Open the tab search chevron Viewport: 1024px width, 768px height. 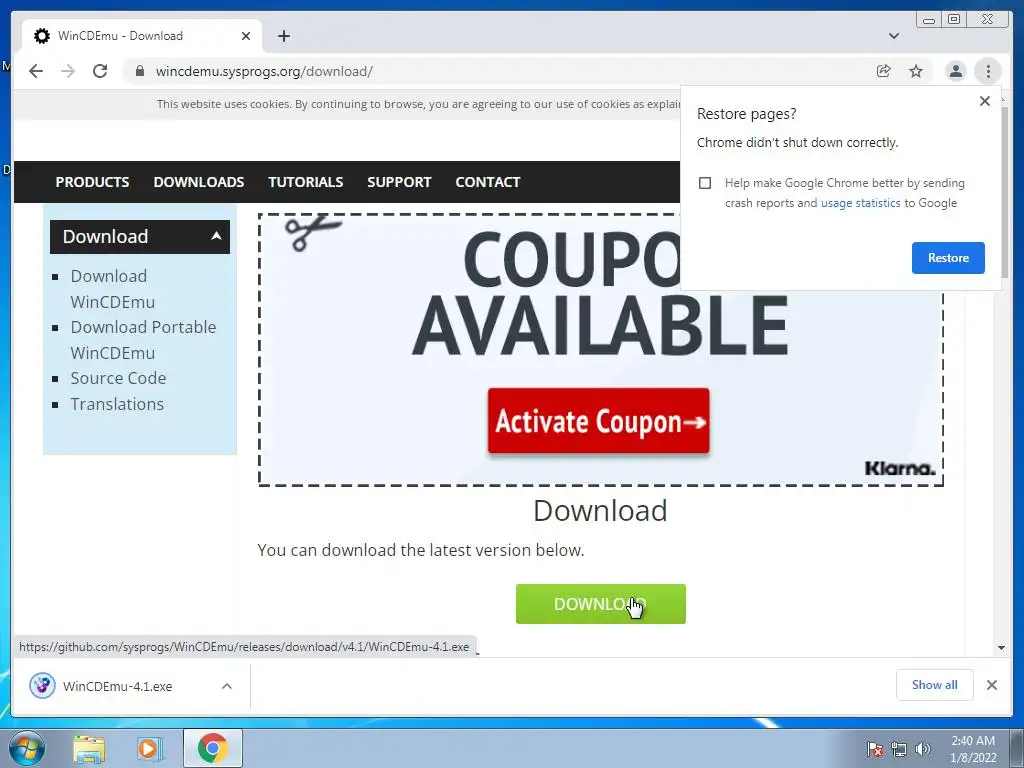tap(894, 36)
